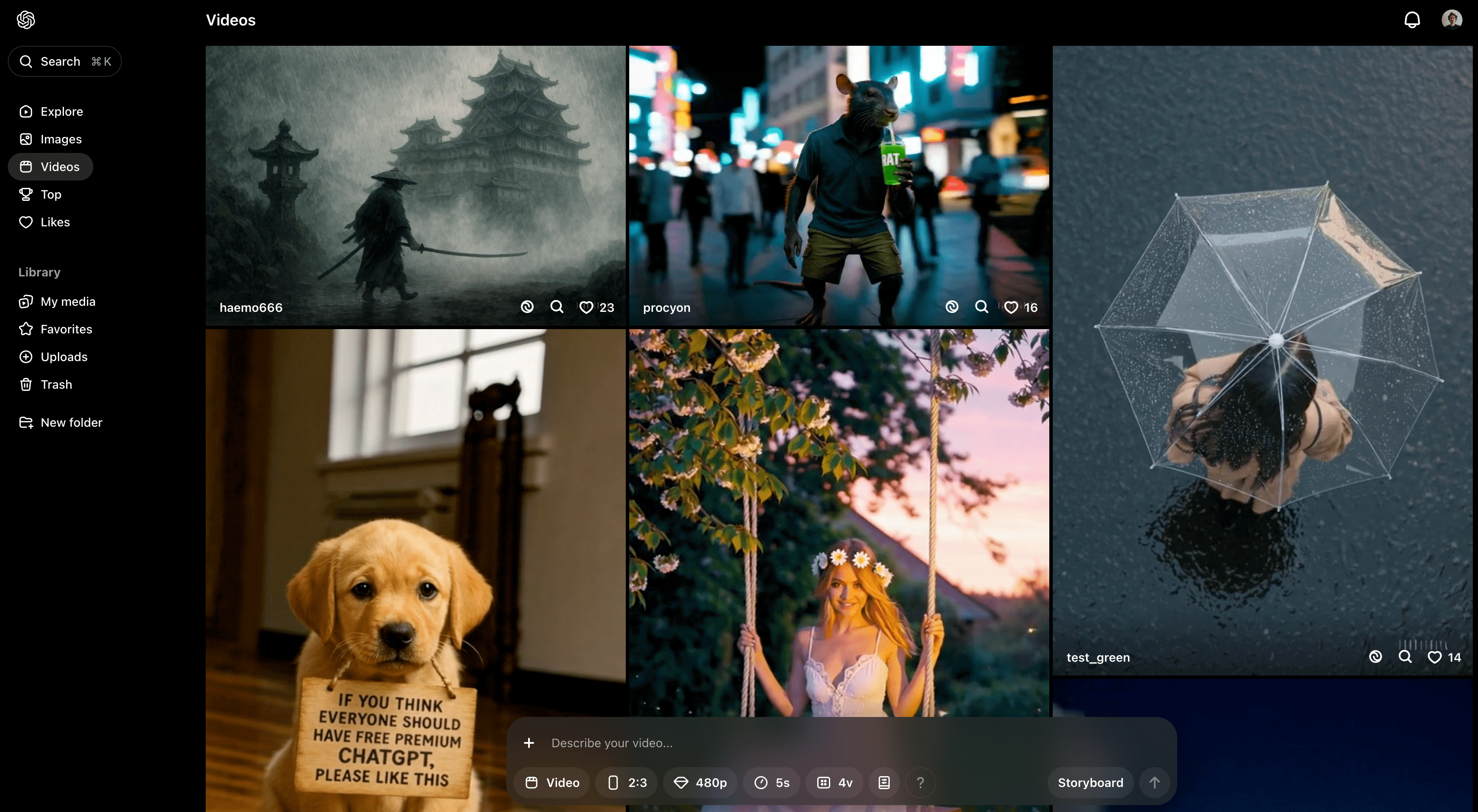Open notifications bell icon
This screenshot has height=812, width=1478.
pyautogui.click(x=1412, y=20)
